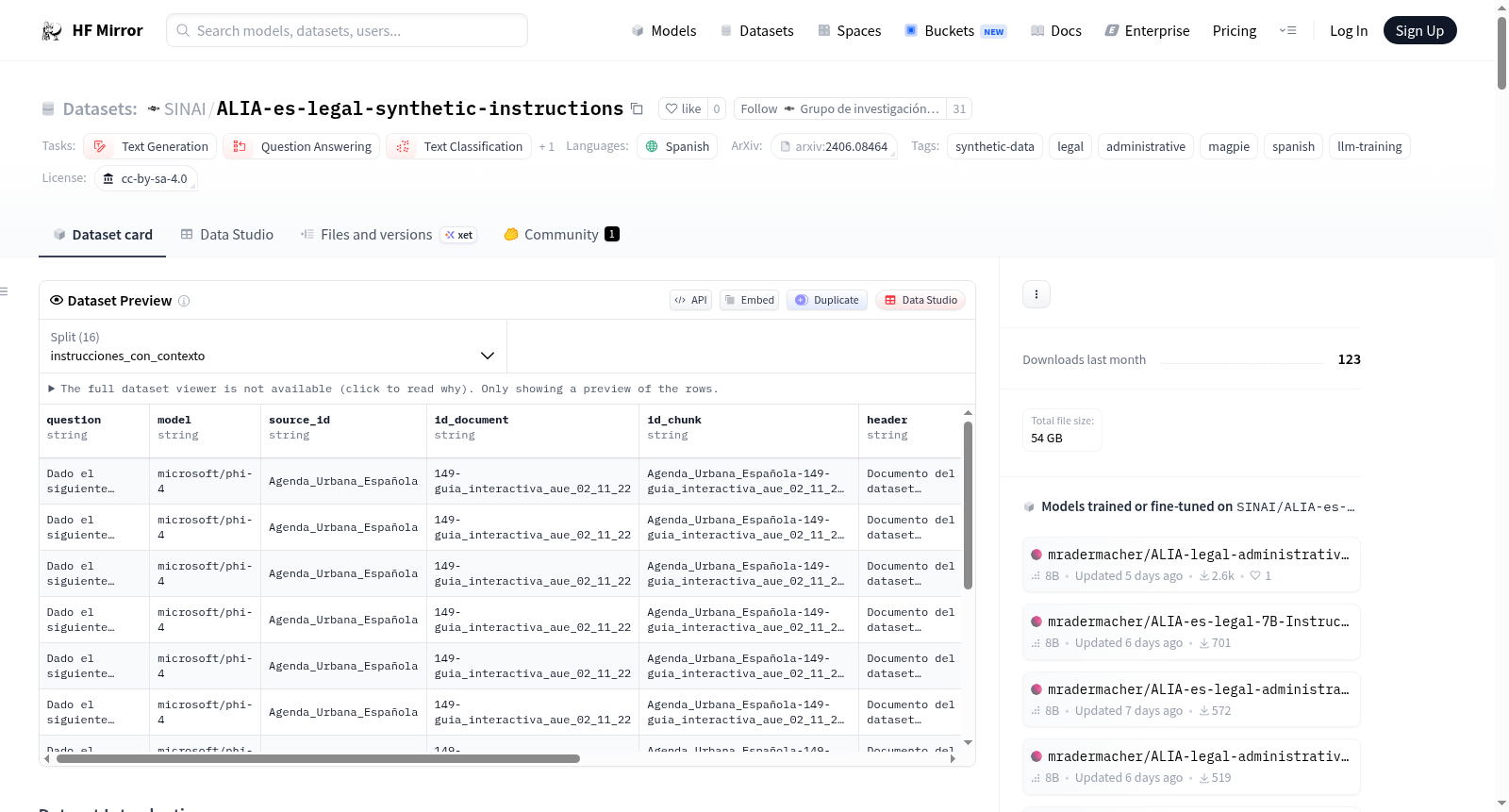Open the mradermacher/ALIA-es-legal-7B-Instruc… model card
1509x812 pixels.
(x=1191, y=632)
